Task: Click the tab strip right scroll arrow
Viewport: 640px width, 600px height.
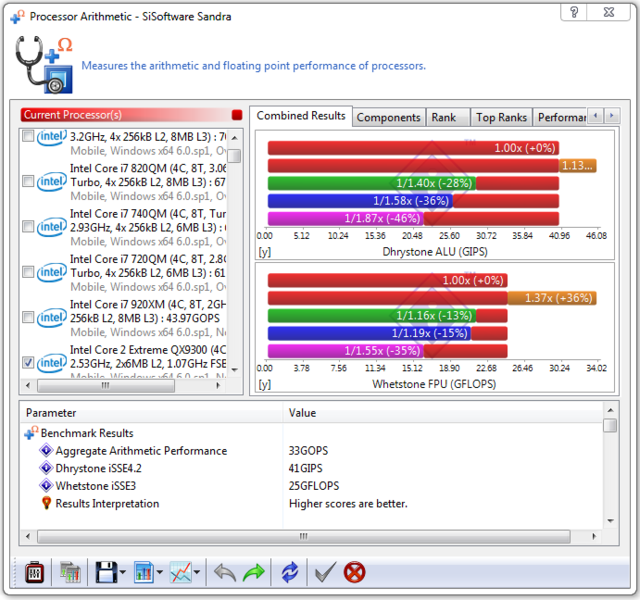Action: click(612, 116)
